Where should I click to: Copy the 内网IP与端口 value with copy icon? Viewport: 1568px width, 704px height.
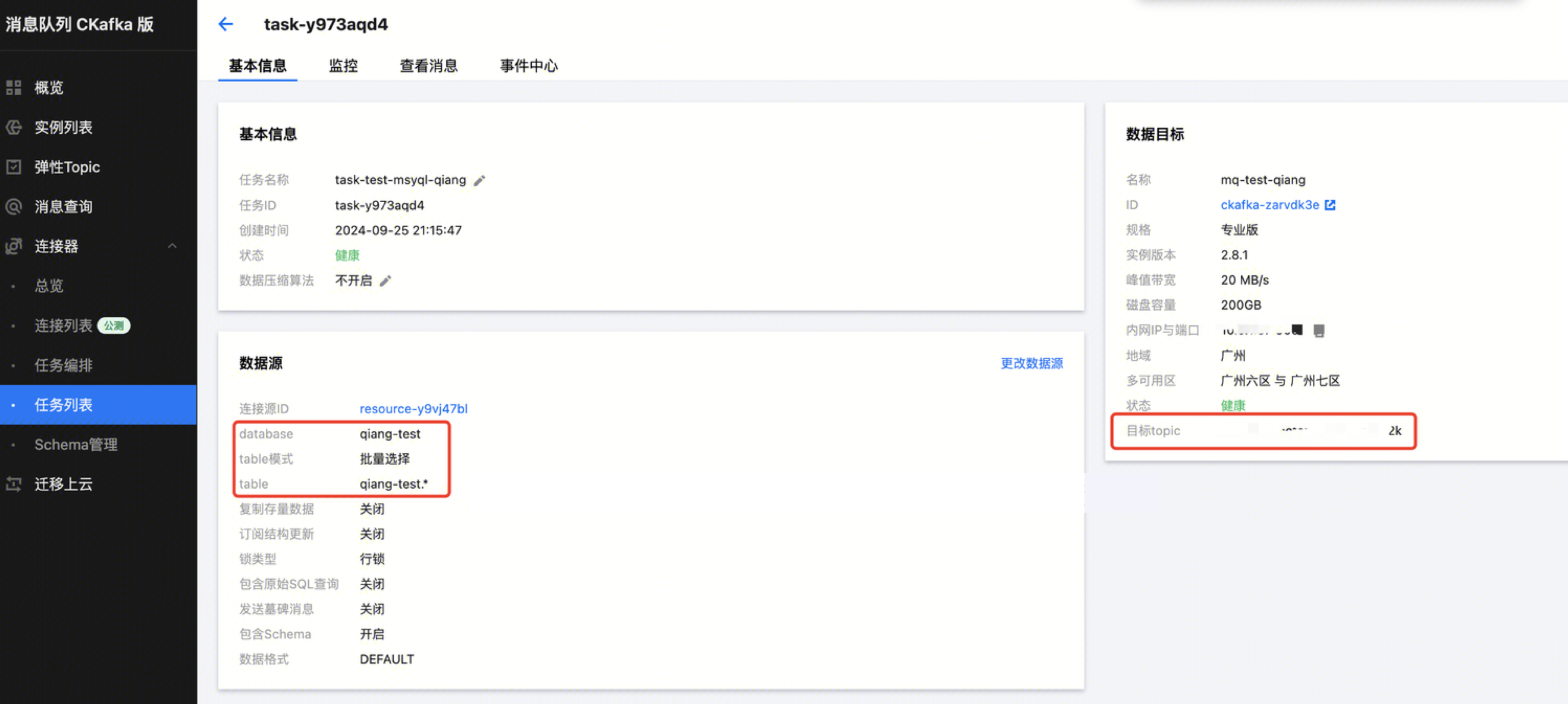coord(1318,331)
